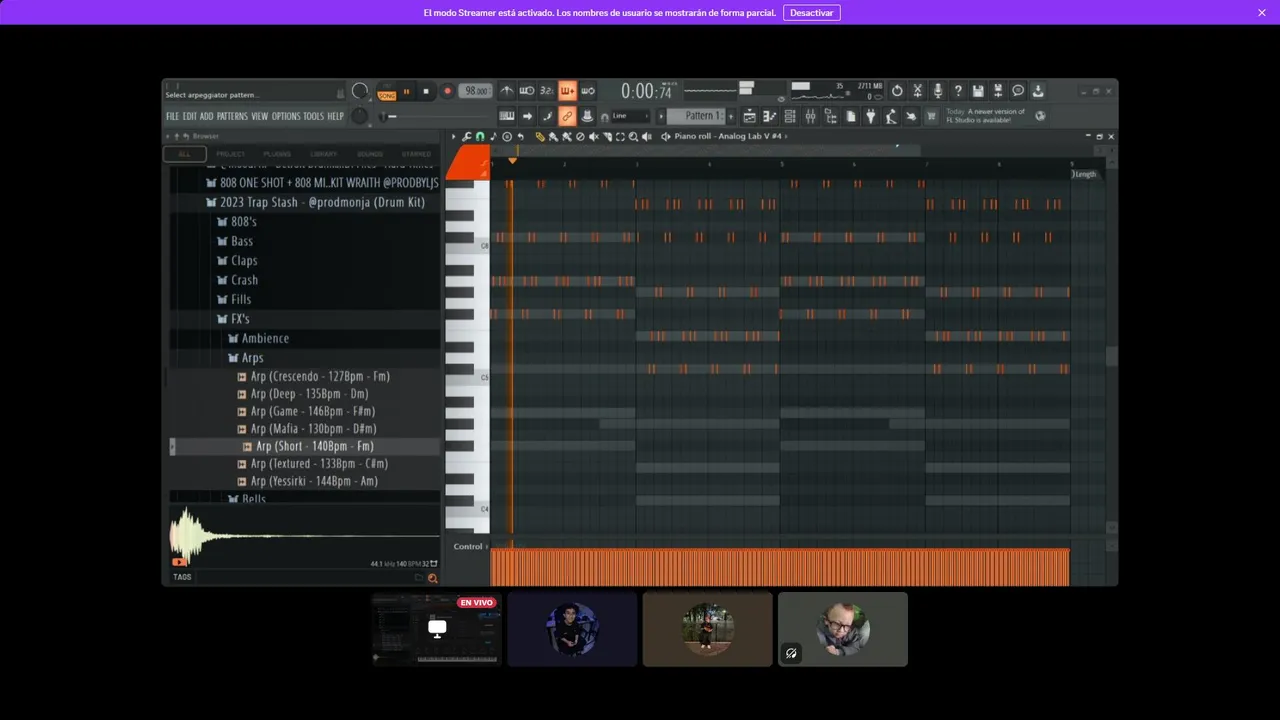The width and height of the screenshot is (1280, 720).
Task: Toggle the highlighted link/multilink controllers icon
Action: 567,116
